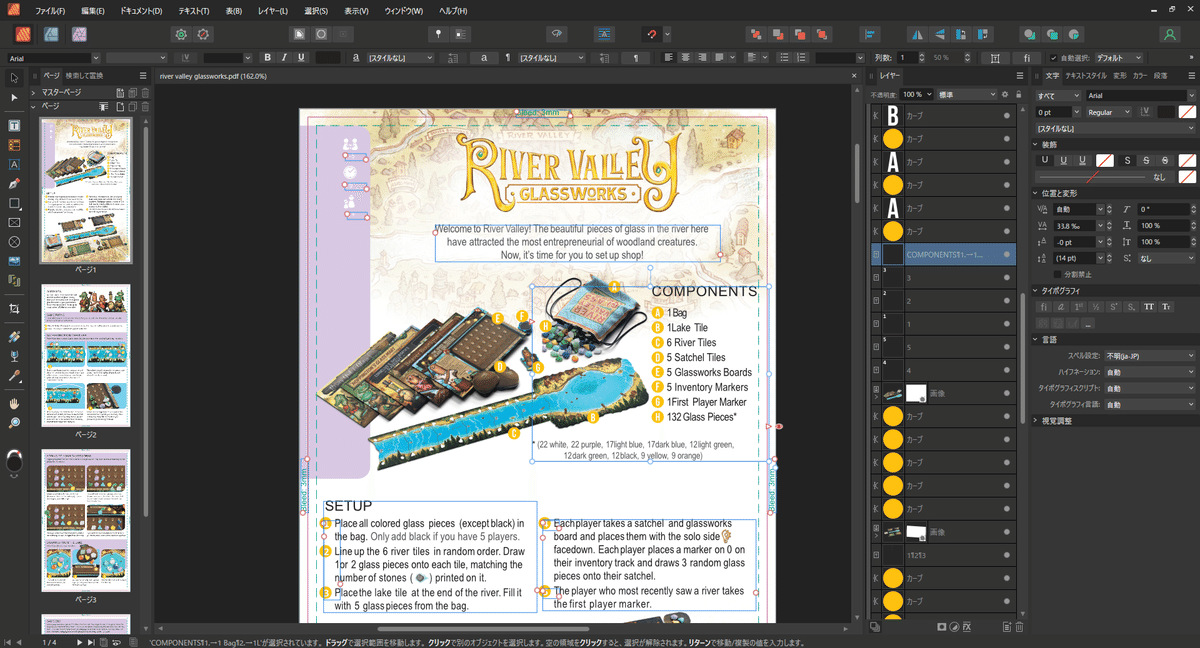Click the decoration underline color swatch
Viewport: 1200px width, 648px height.
tap(1104, 160)
